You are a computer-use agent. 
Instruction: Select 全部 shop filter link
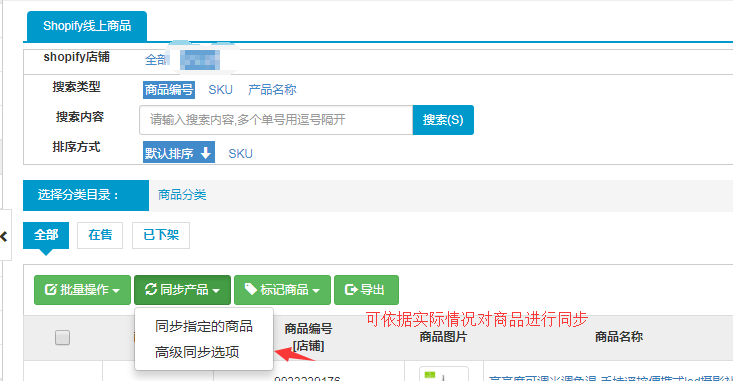click(156, 60)
